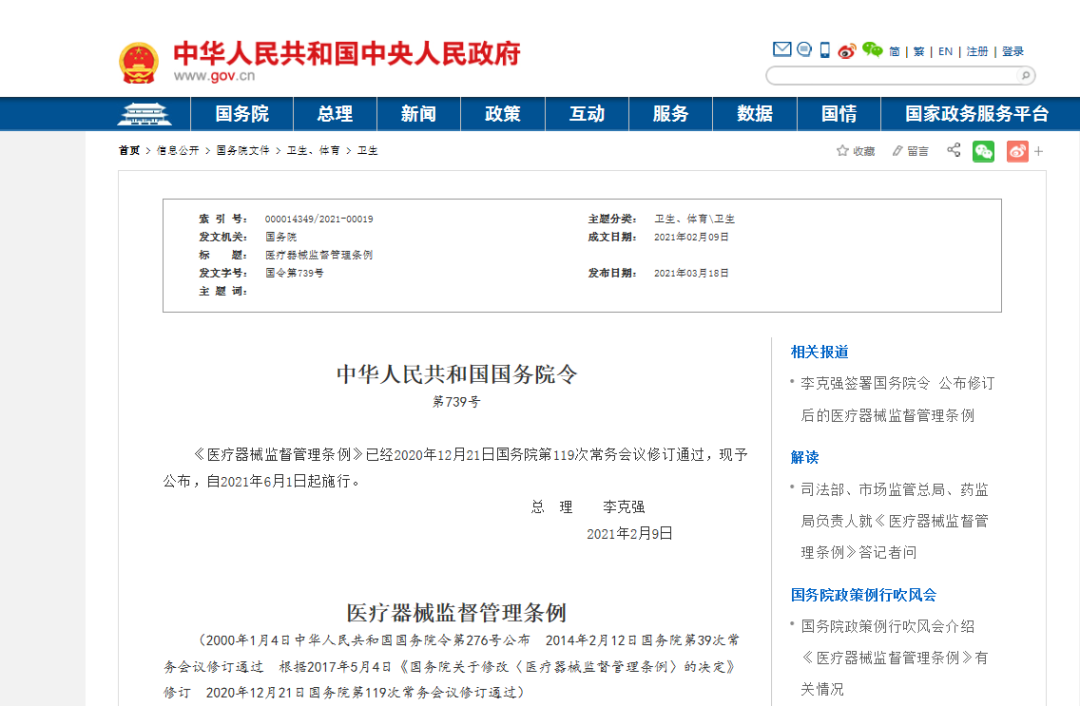Open the 政策 policy navigation menu

click(x=502, y=114)
